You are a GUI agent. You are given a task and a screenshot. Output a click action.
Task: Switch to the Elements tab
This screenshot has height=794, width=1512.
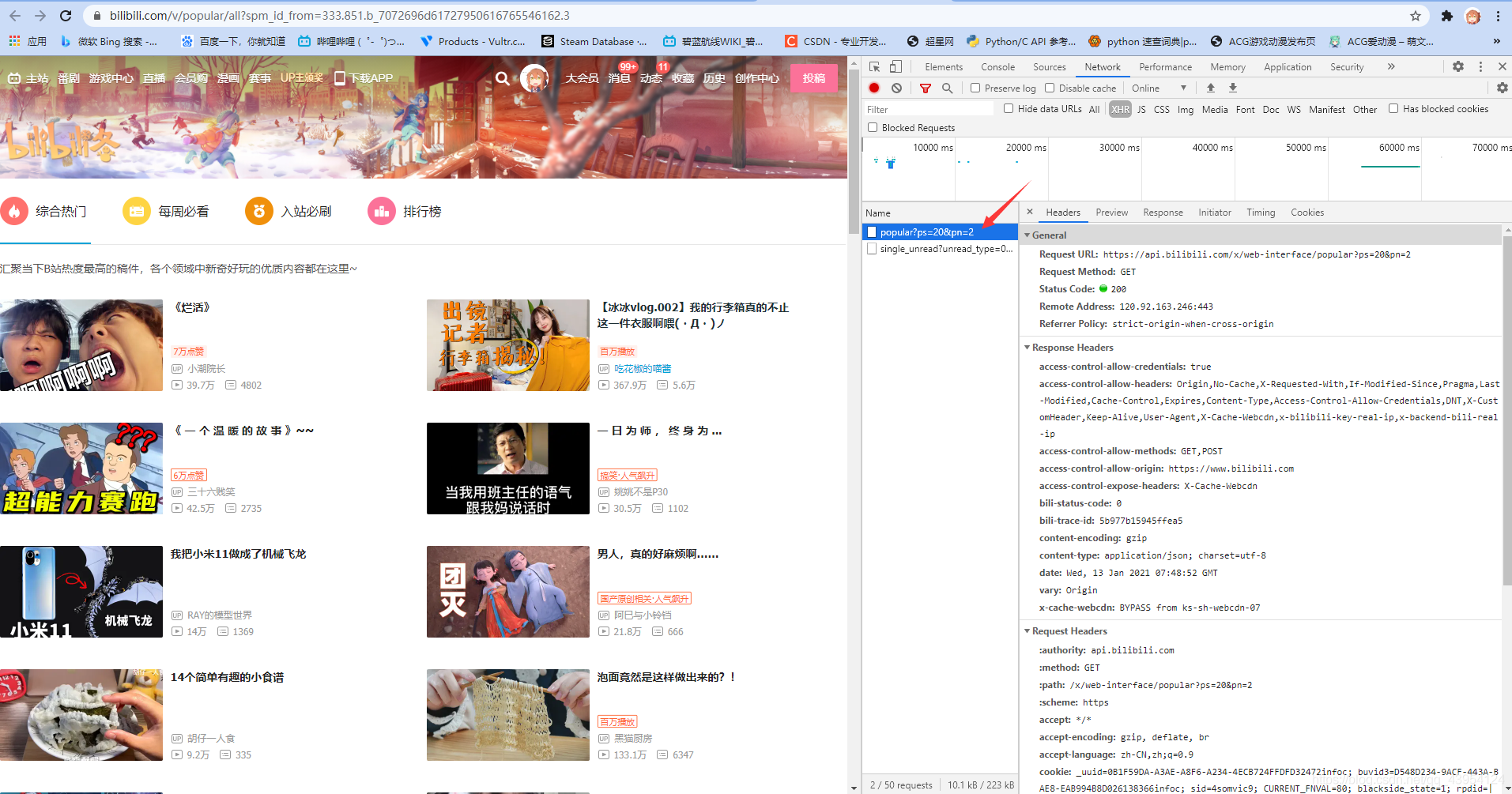pyautogui.click(x=944, y=67)
